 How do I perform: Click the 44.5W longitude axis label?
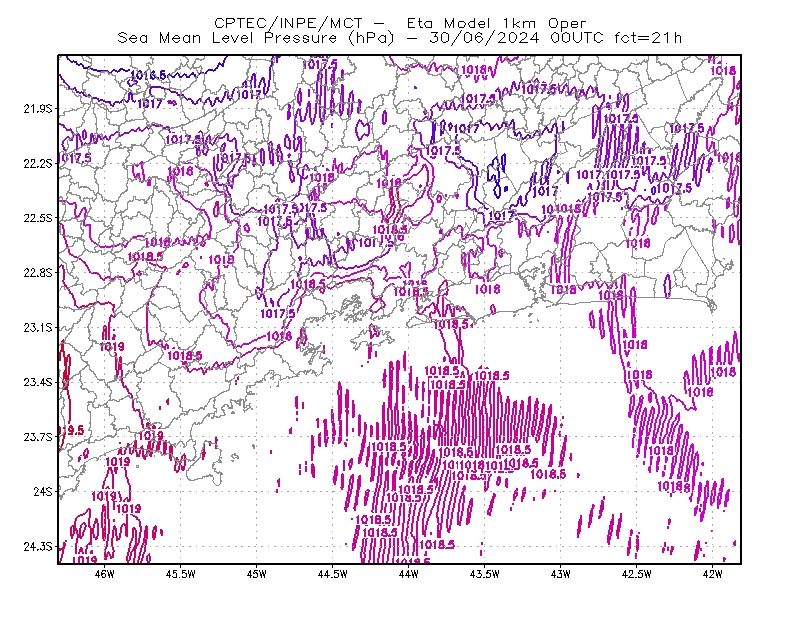tap(333, 574)
